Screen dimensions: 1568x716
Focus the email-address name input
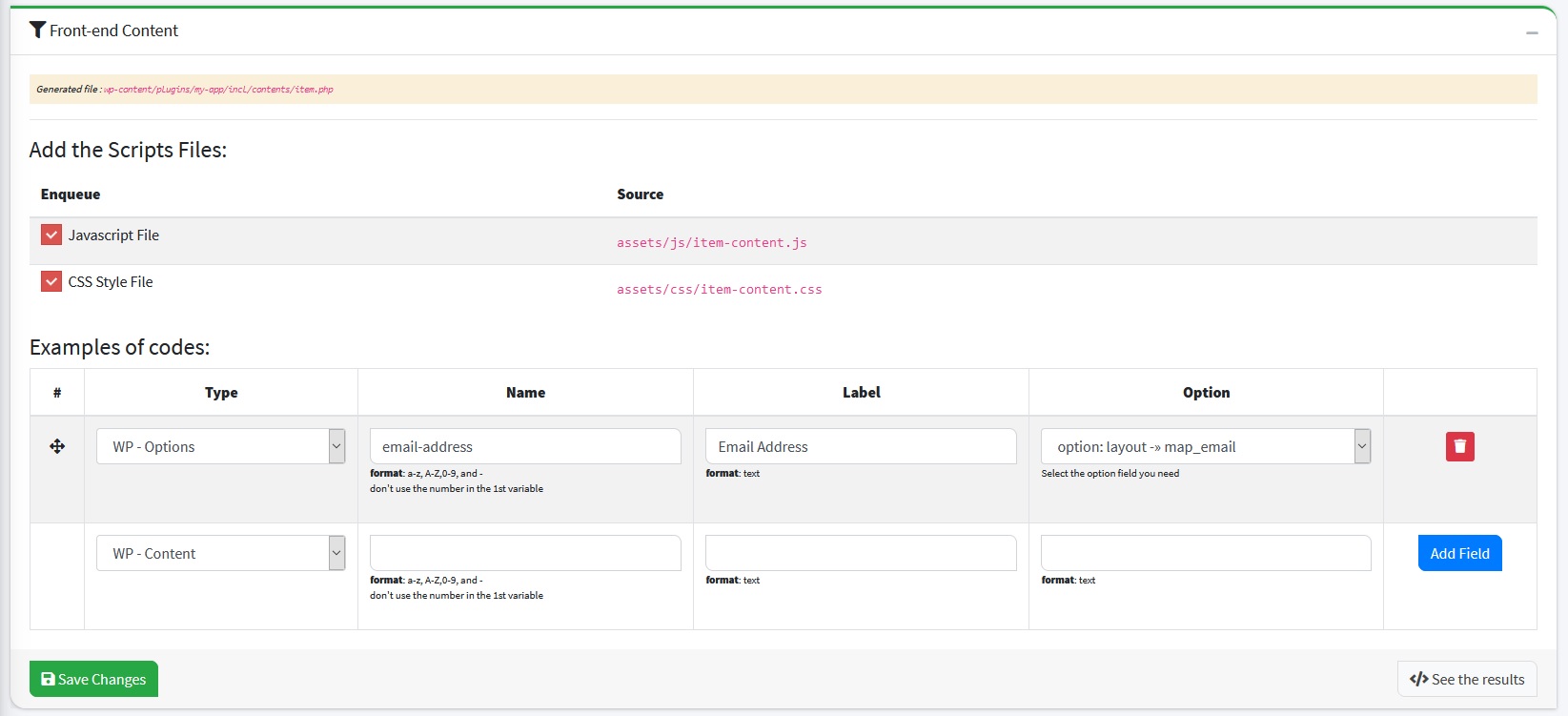tap(525, 446)
